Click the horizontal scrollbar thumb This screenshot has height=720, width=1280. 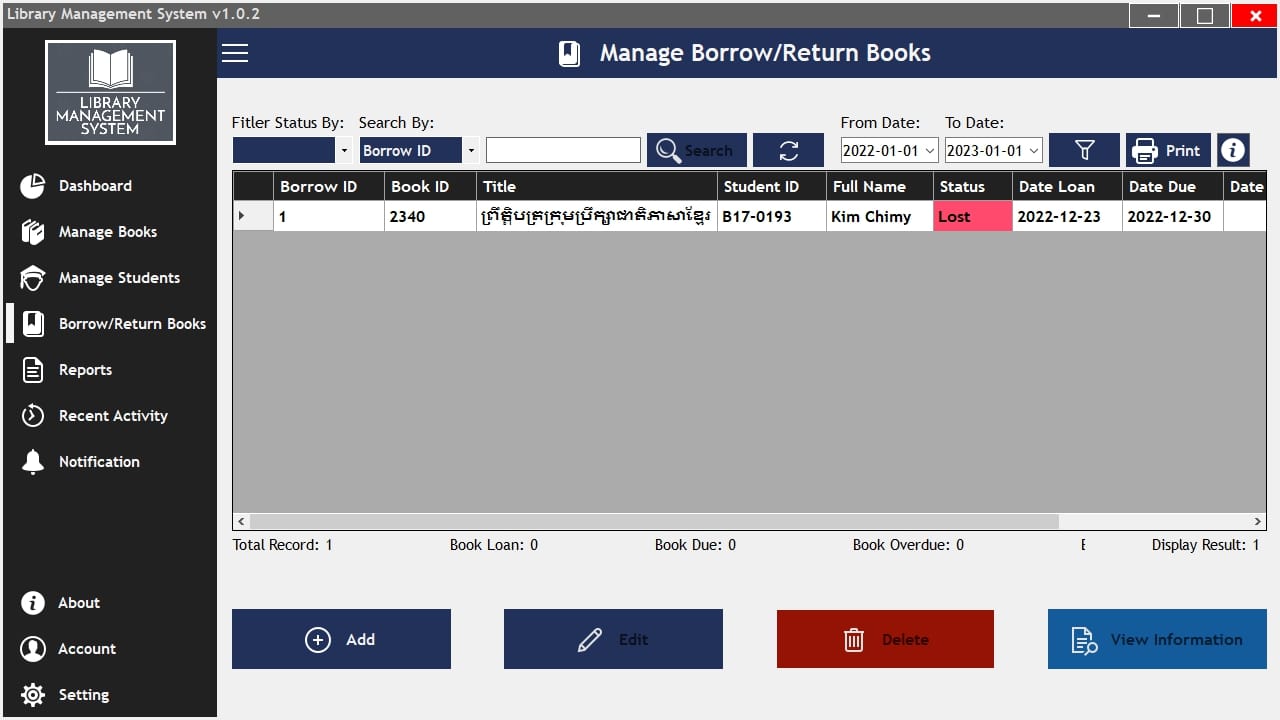pyautogui.click(x=654, y=522)
